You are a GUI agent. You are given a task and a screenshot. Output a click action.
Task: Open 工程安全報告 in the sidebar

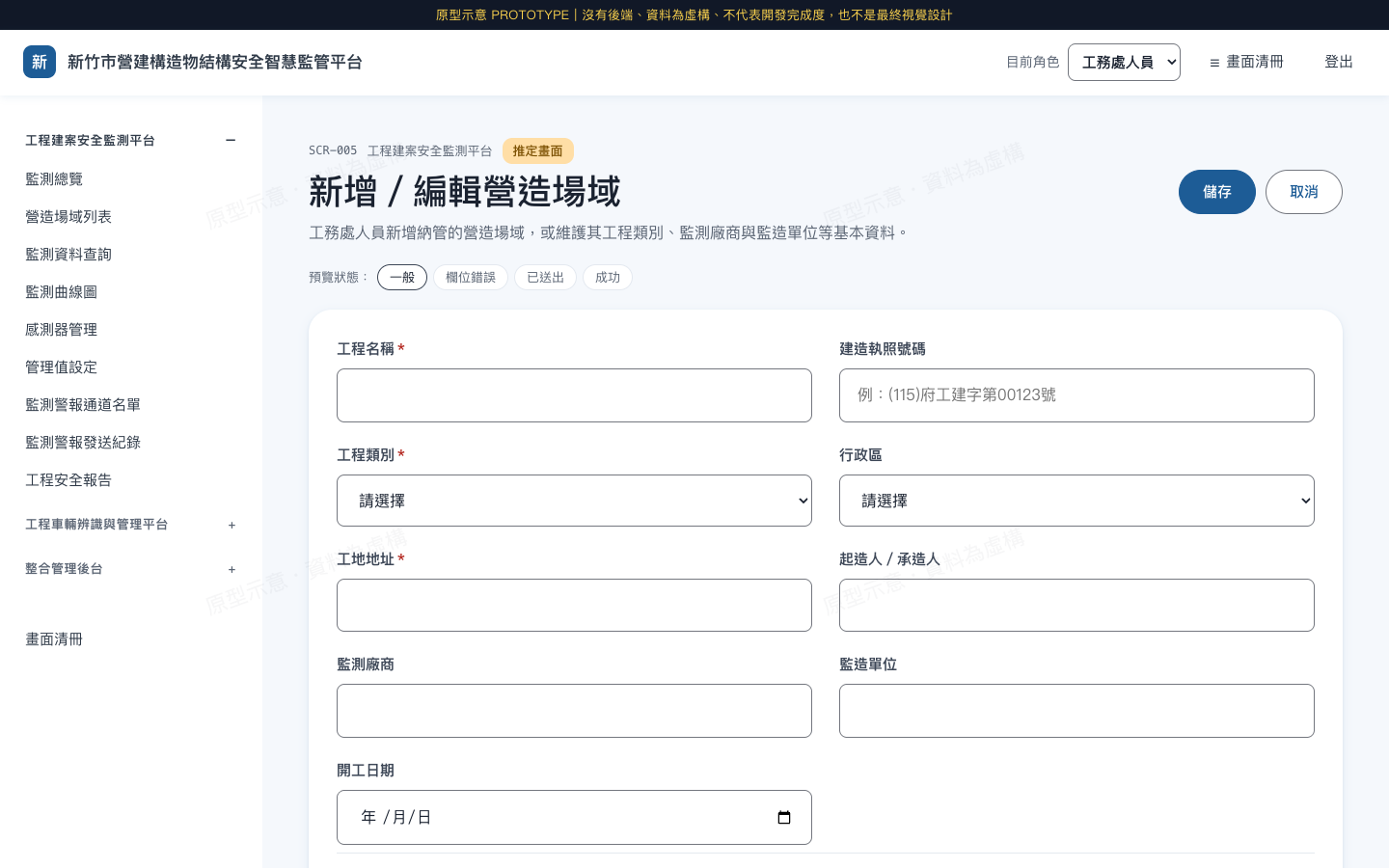(68, 480)
